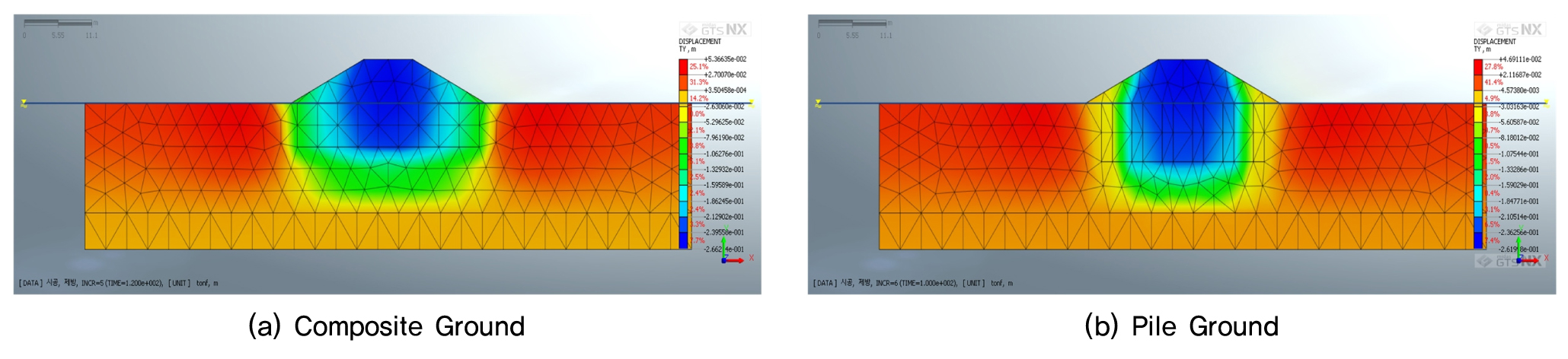
Task: Click the "(a) Composite Ground" caption
Action: coord(387,326)
